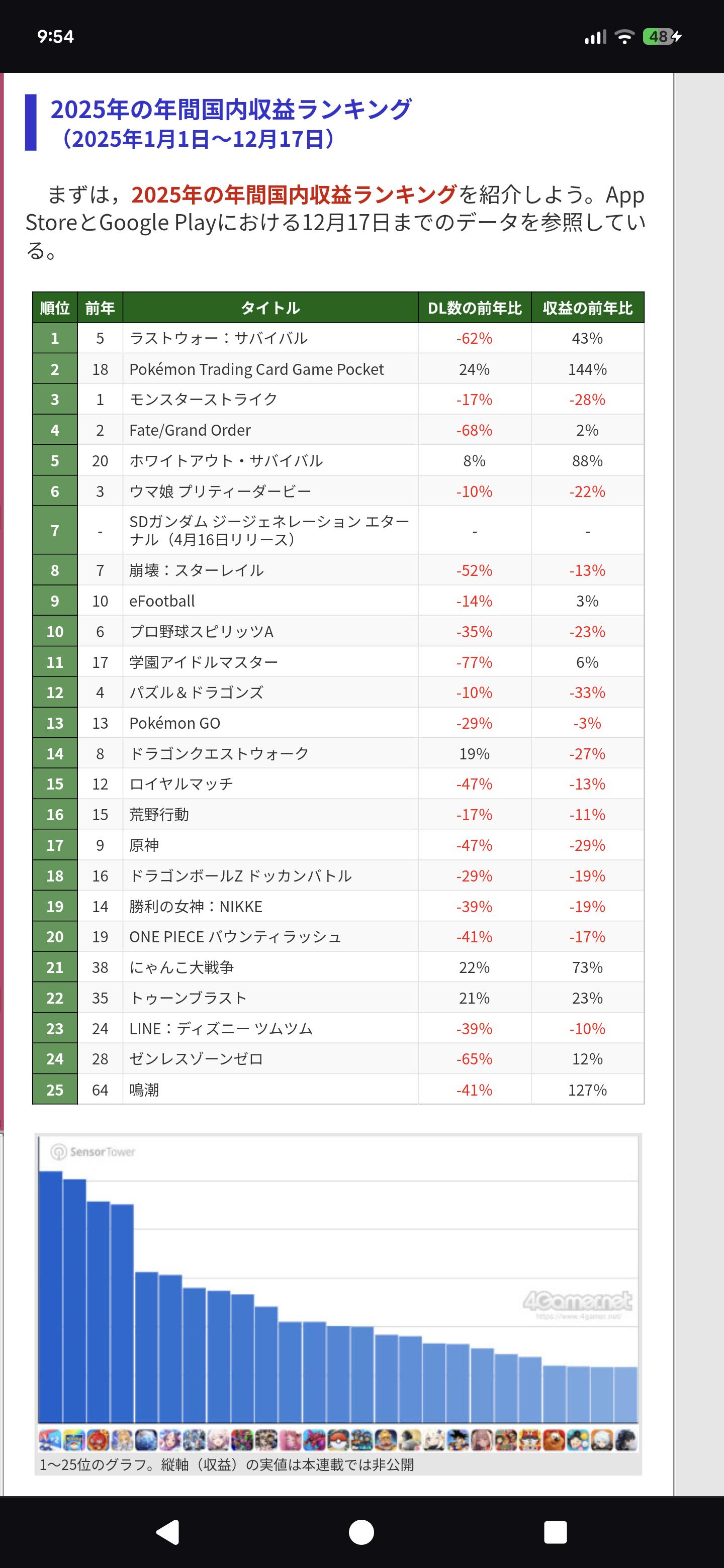Tap the Monster Strike red icon under the chart

[x=98, y=1439]
